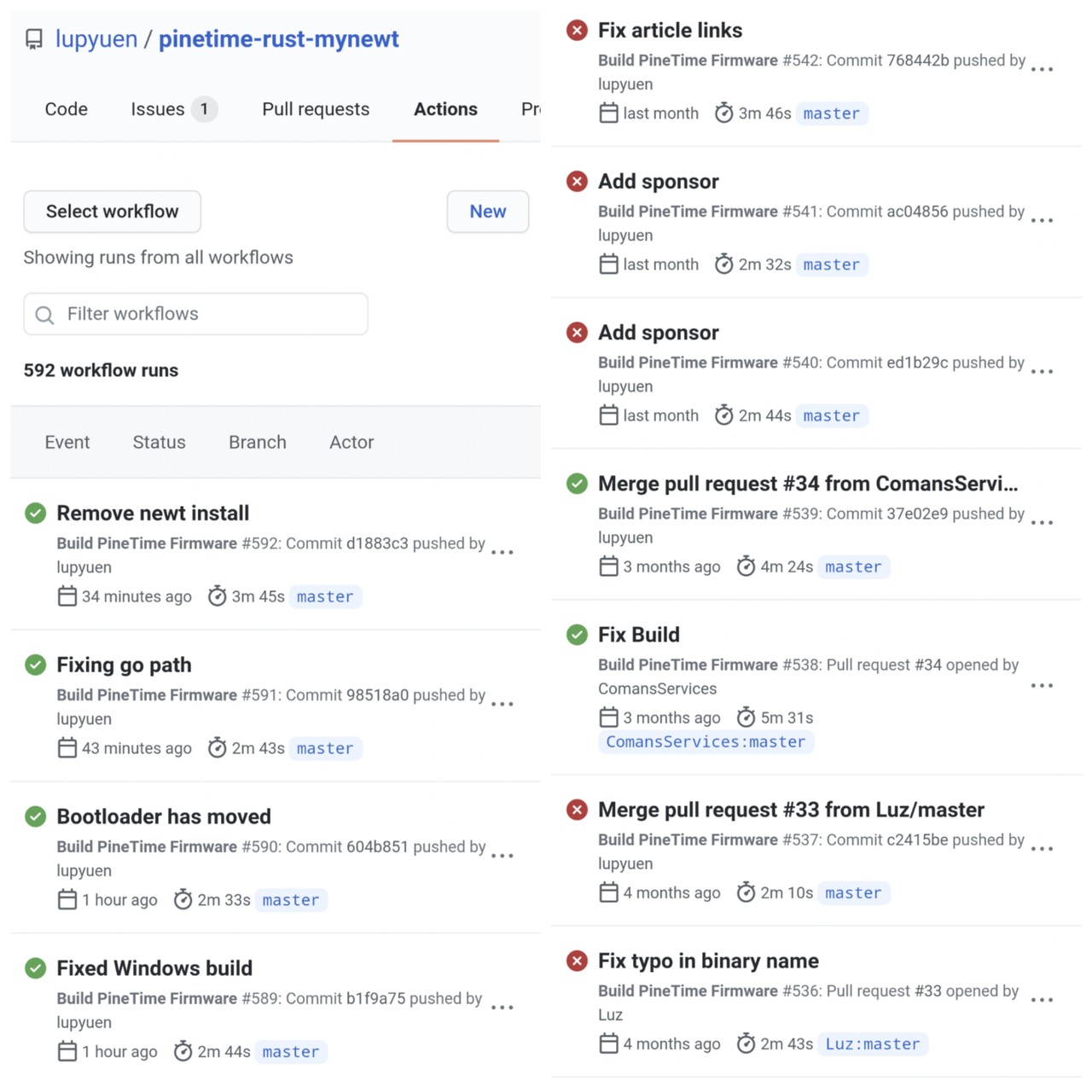Screen dimensions: 1092x1092
Task: Click the repository icon beside lupyuen
Action: [34, 39]
